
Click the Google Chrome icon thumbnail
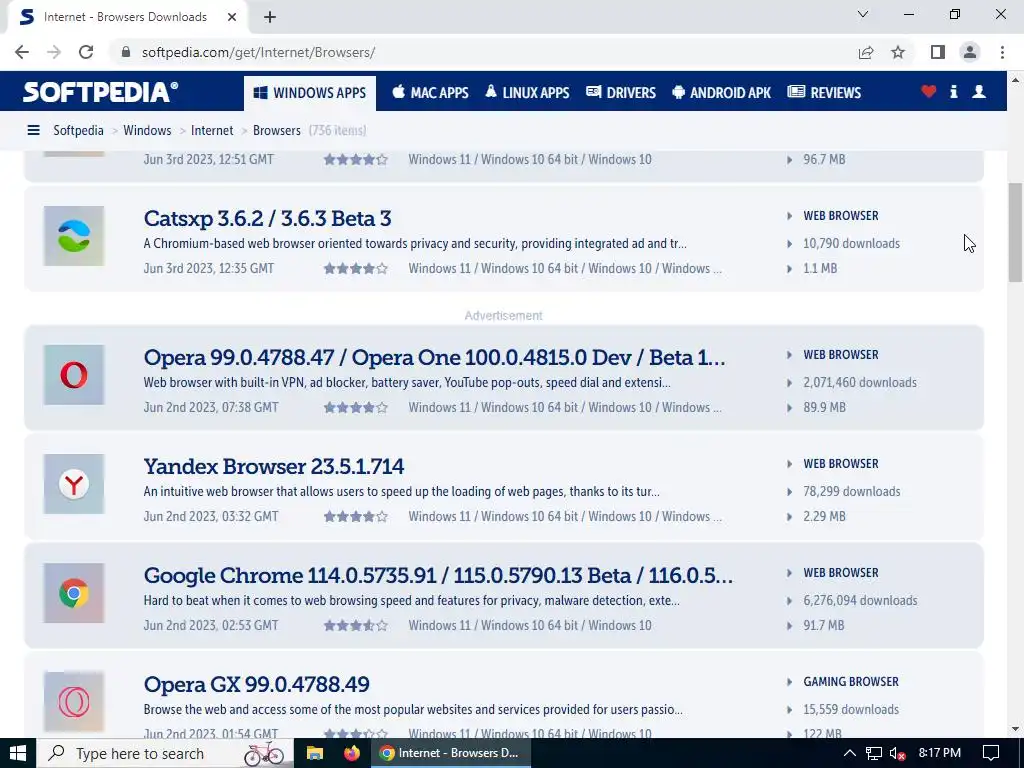point(74,593)
